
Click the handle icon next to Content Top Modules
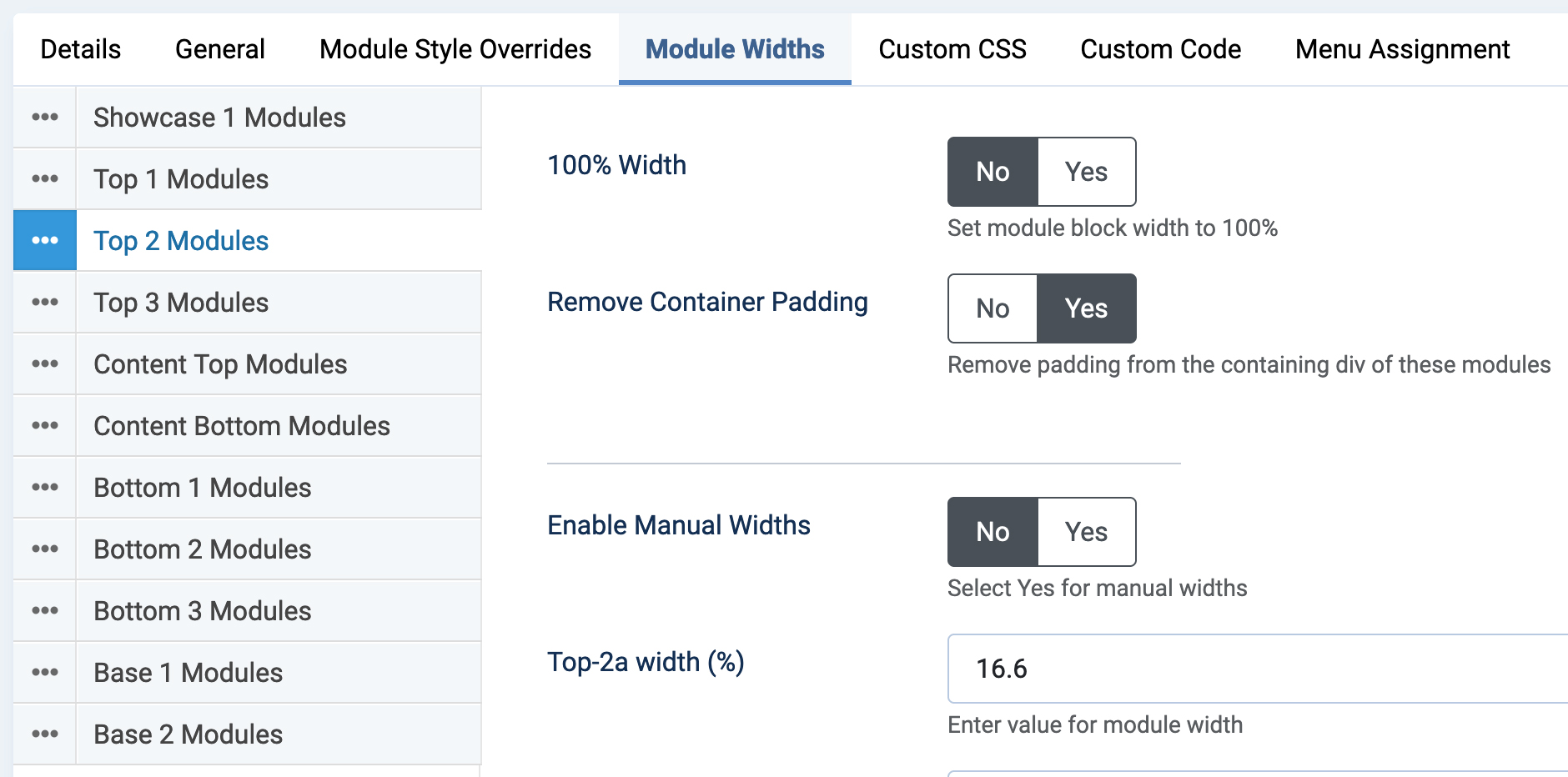pyautogui.click(x=44, y=363)
